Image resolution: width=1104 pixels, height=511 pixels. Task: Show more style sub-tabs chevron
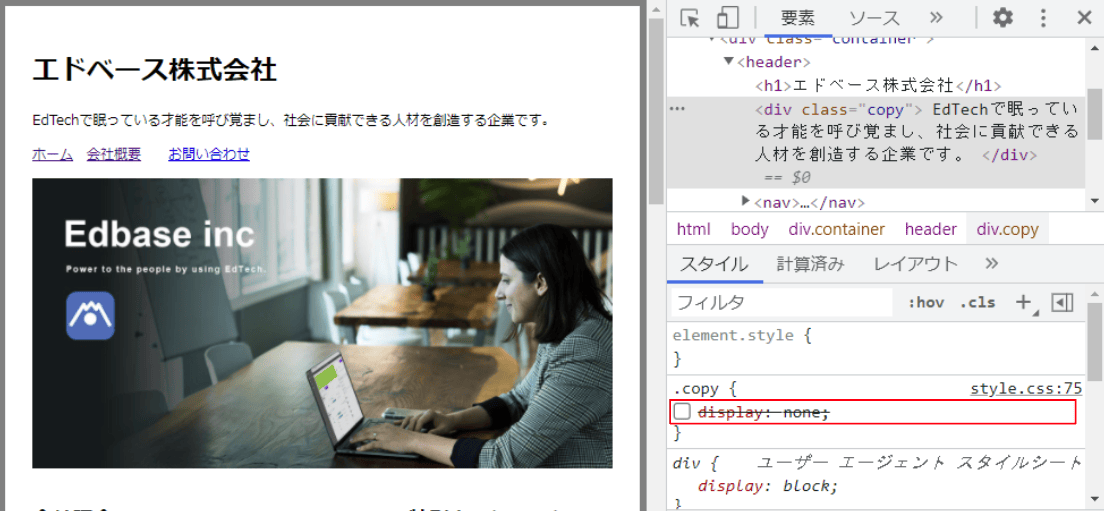[992, 263]
